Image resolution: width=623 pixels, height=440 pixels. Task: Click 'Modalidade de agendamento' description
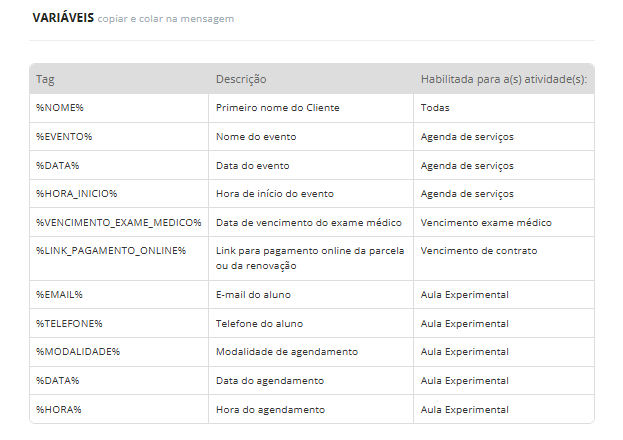[x=287, y=352]
